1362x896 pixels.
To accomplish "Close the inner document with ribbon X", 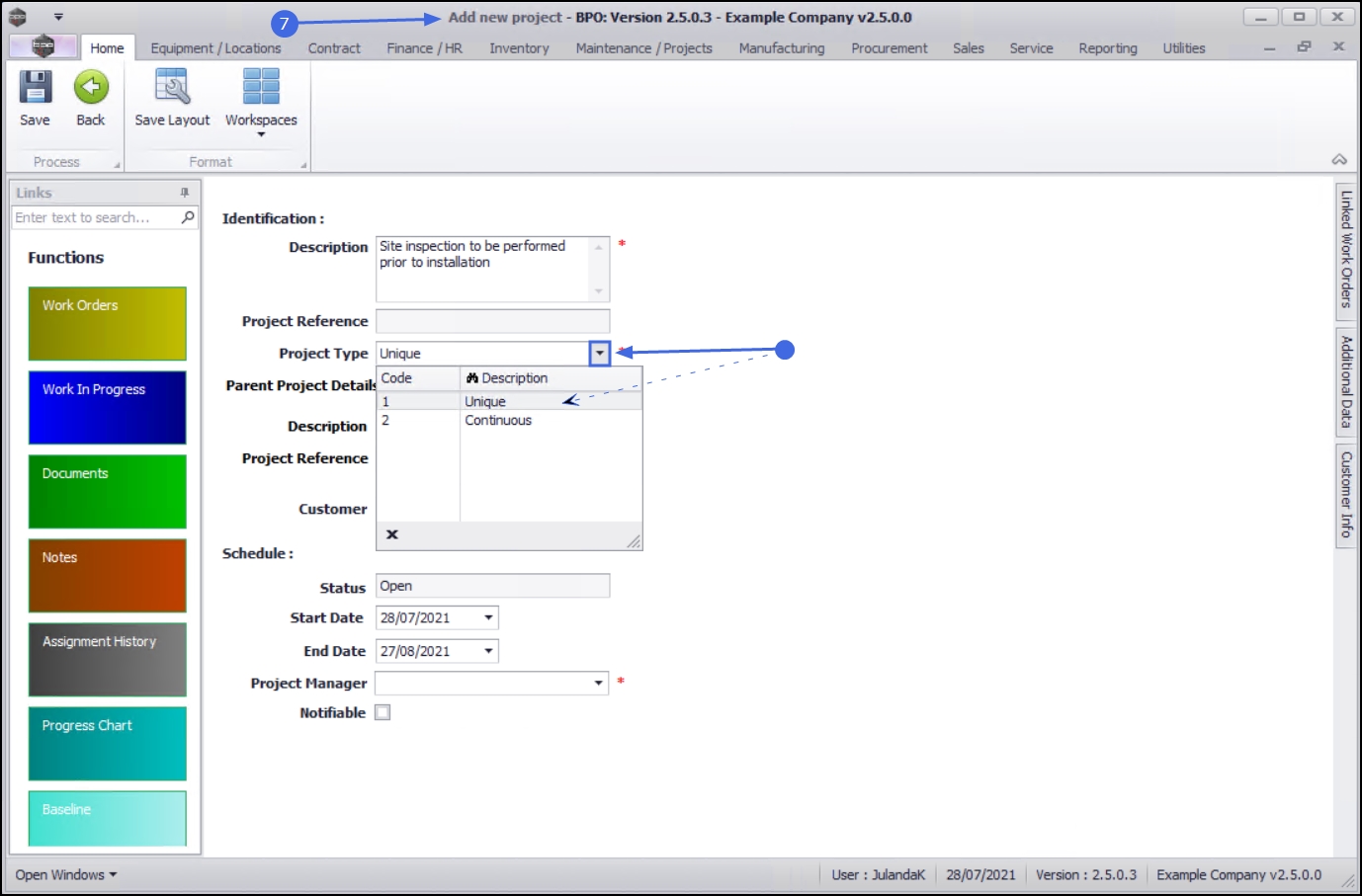I will click(x=1339, y=46).
